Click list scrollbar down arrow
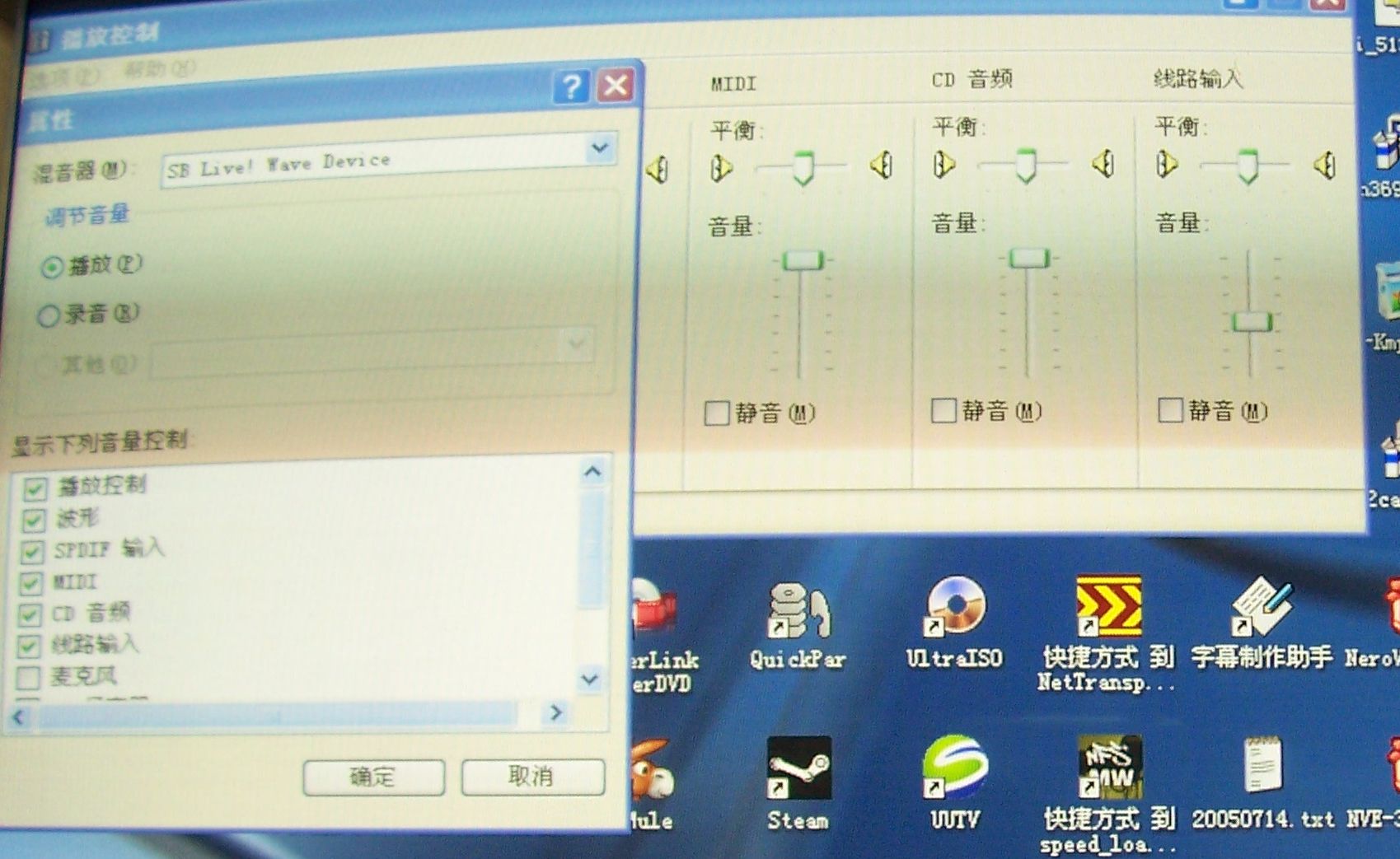The height and width of the screenshot is (859, 1400). 589,680
